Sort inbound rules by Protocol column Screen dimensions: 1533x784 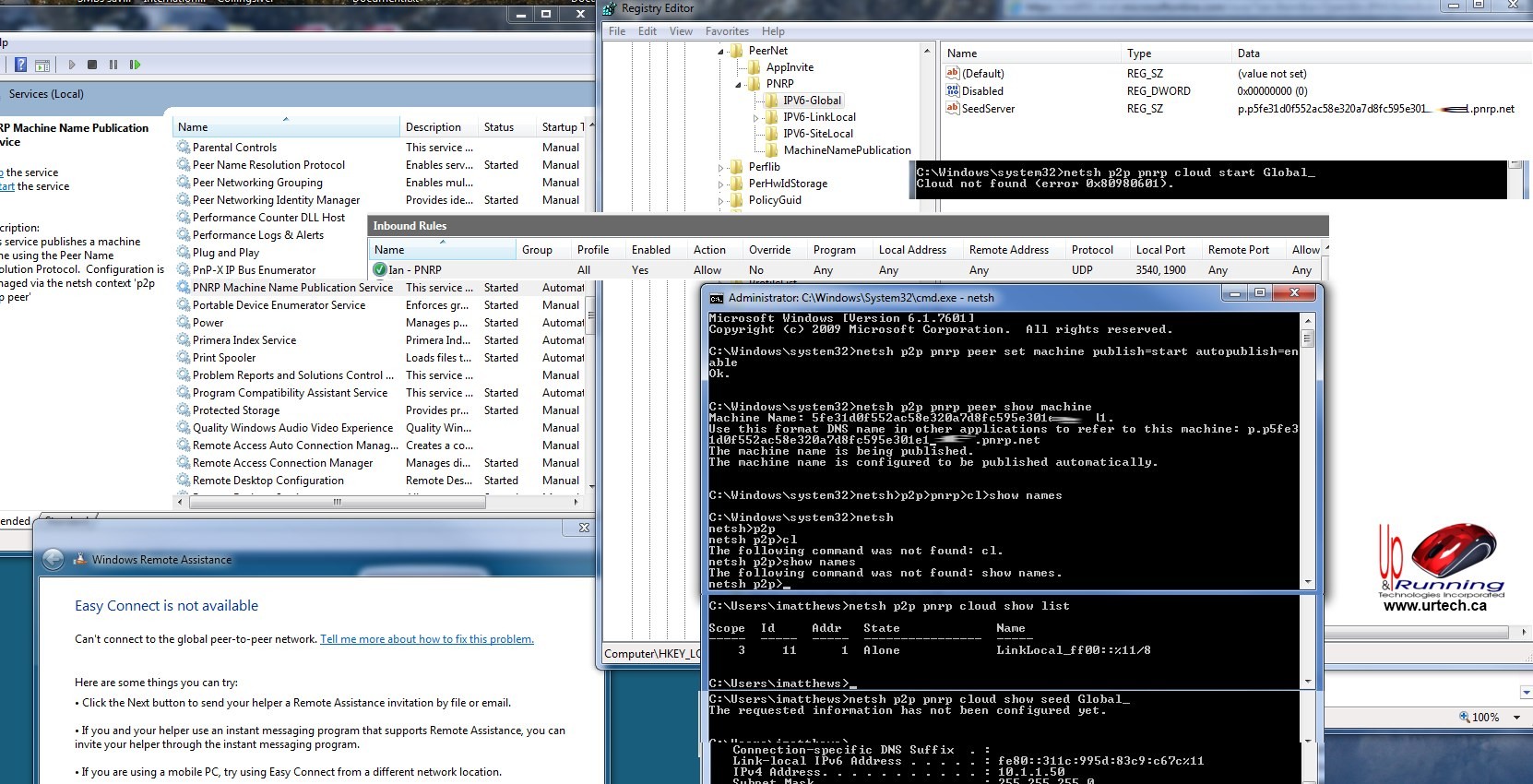point(1092,250)
